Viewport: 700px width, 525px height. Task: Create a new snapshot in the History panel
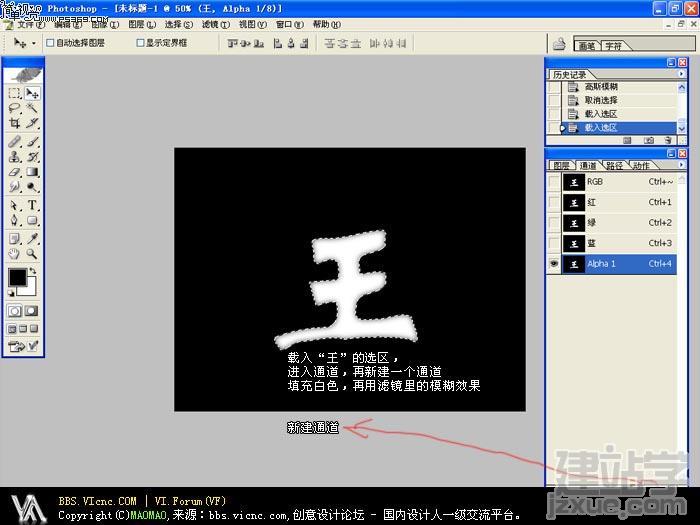648,140
